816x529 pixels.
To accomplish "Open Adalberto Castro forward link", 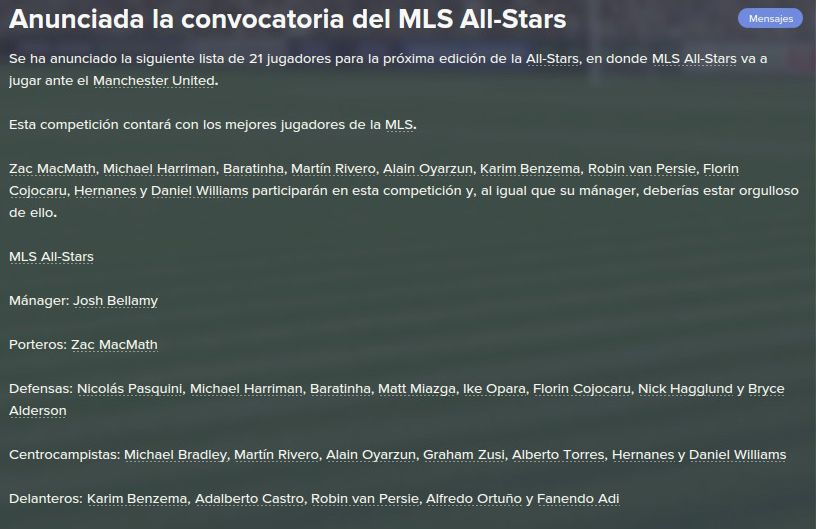I will (x=249, y=498).
